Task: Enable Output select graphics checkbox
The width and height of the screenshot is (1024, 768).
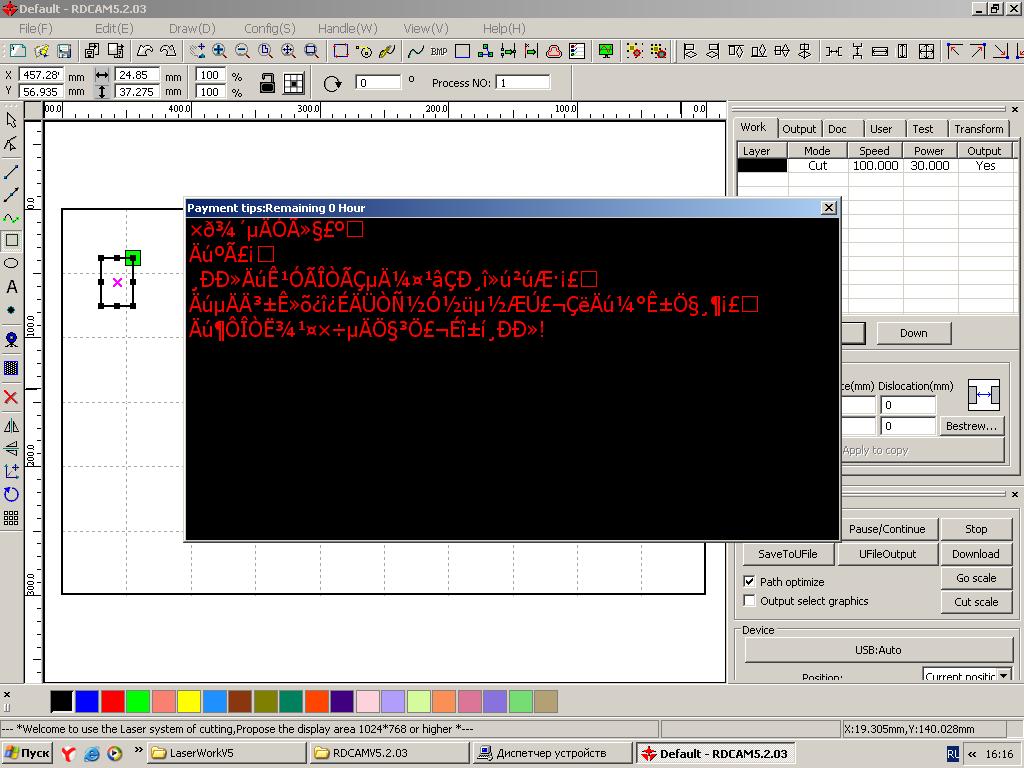Action: (749, 600)
